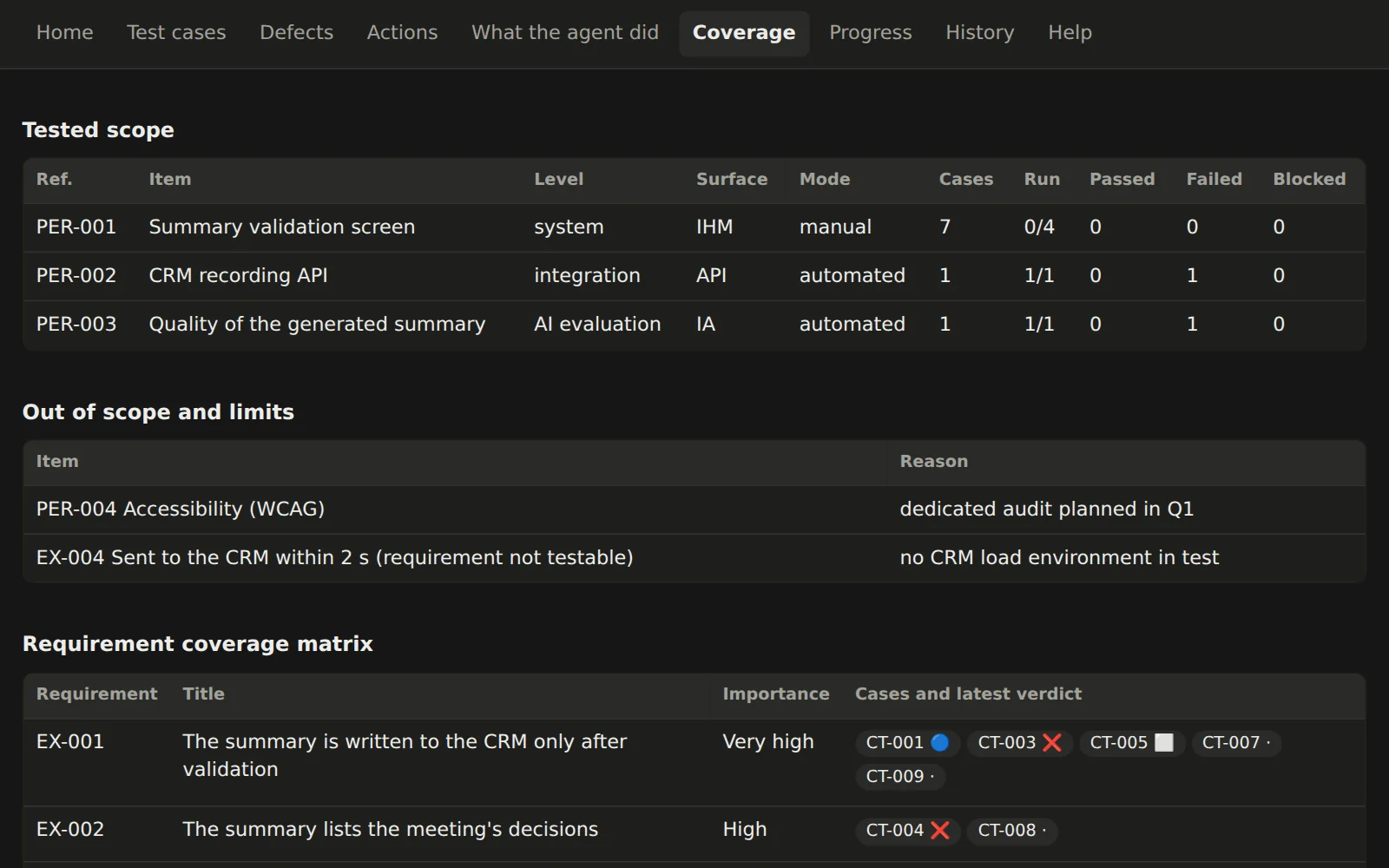Screen dimensions: 1389x868
Task: Click the 'Requirement coverage matrix' heading
Action: tap(198, 644)
